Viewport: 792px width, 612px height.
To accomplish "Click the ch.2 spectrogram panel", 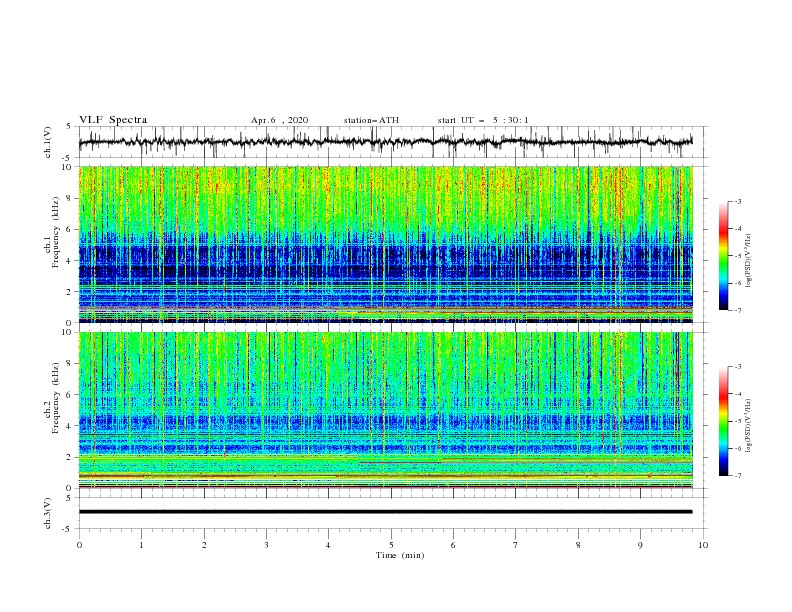I will pos(385,410).
